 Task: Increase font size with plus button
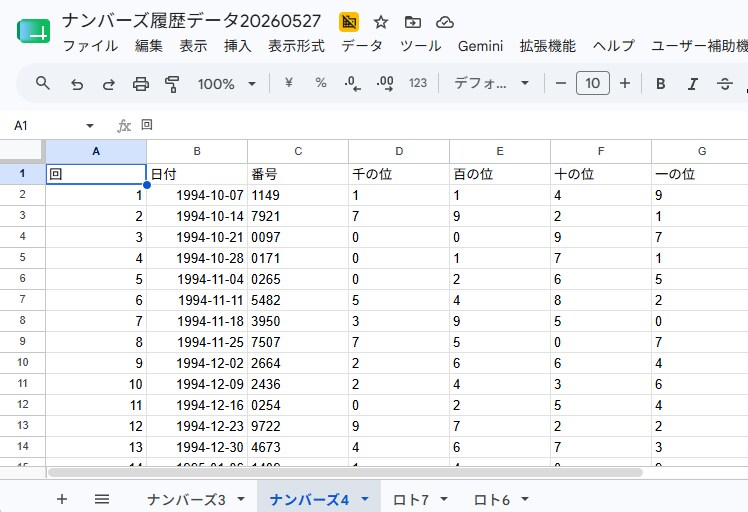tap(625, 84)
